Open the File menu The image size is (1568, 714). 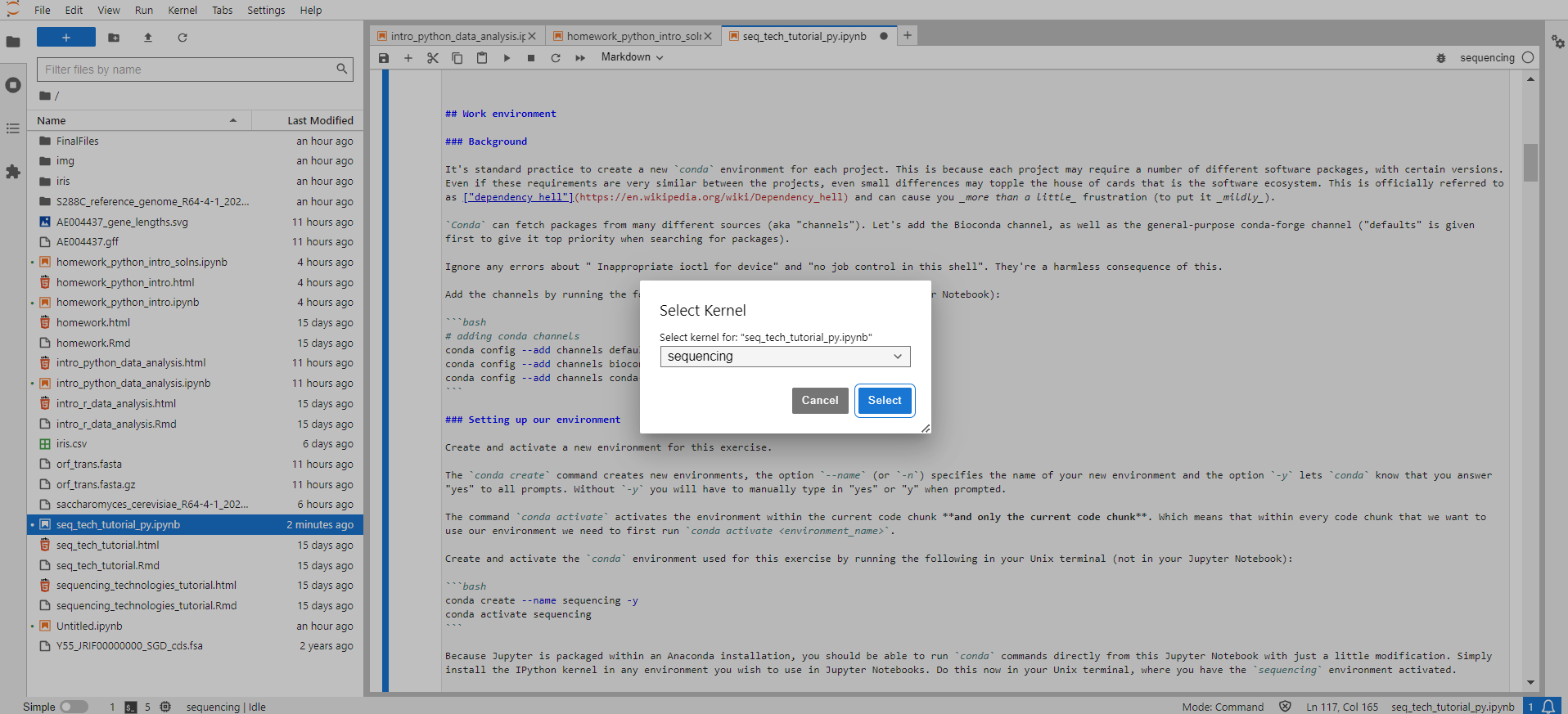click(x=43, y=10)
